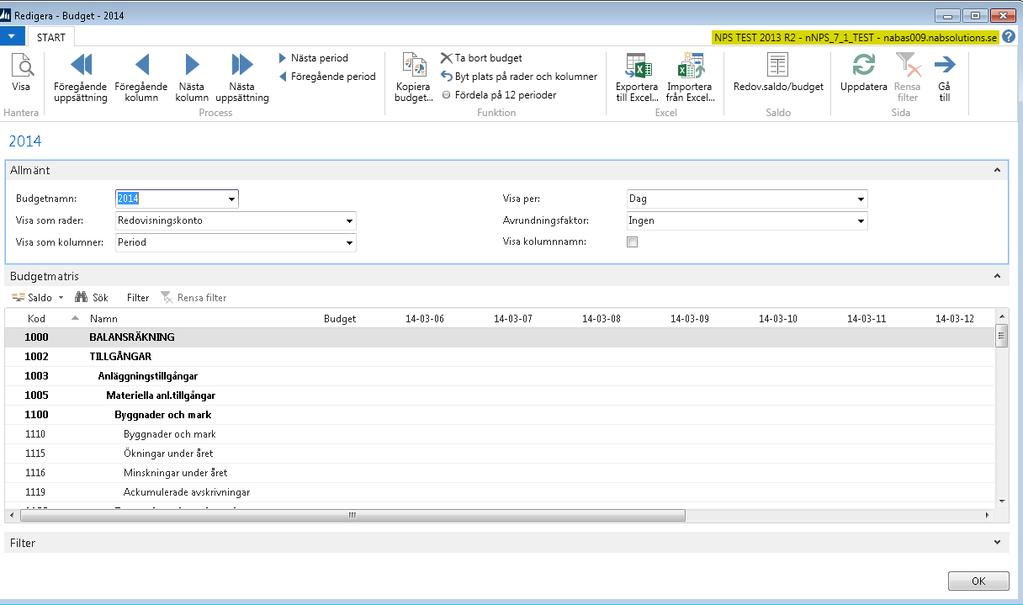Click Rensa filter in the ribbon
Viewport: 1023px width, 605px height.
[x=908, y=78]
